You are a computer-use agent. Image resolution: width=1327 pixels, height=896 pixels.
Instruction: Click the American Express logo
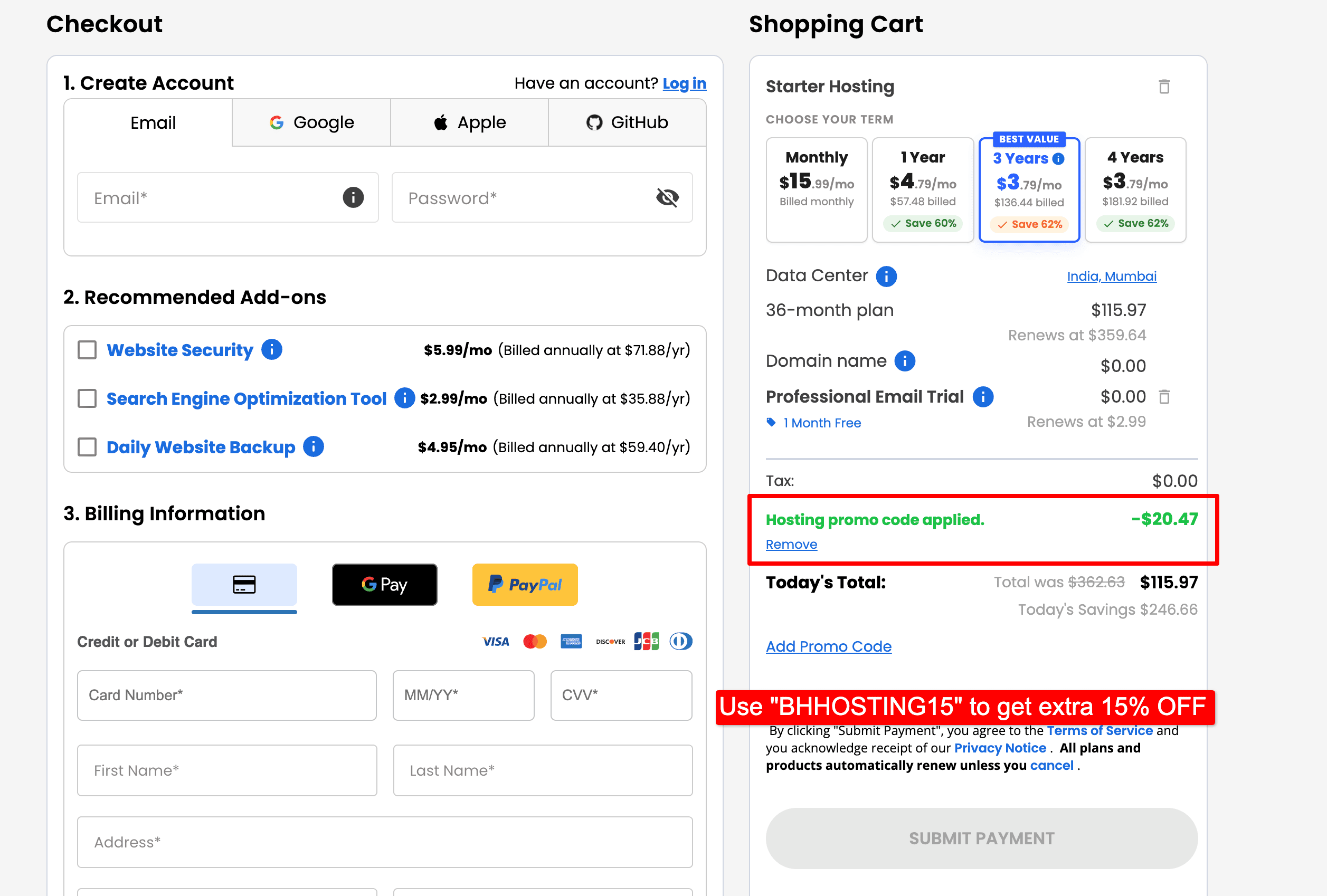pyautogui.click(x=571, y=642)
